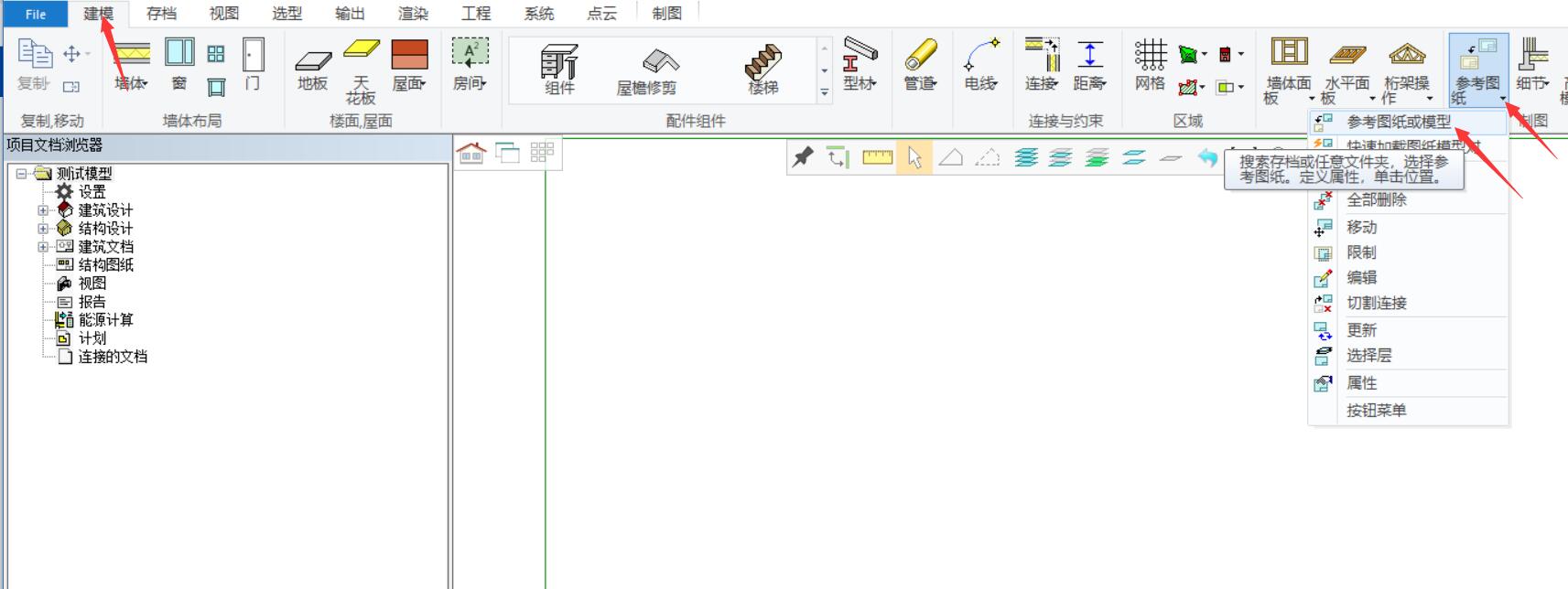Show the next row of the component gallery
The height and width of the screenshot is (589, 1568).
click(825, 70)
